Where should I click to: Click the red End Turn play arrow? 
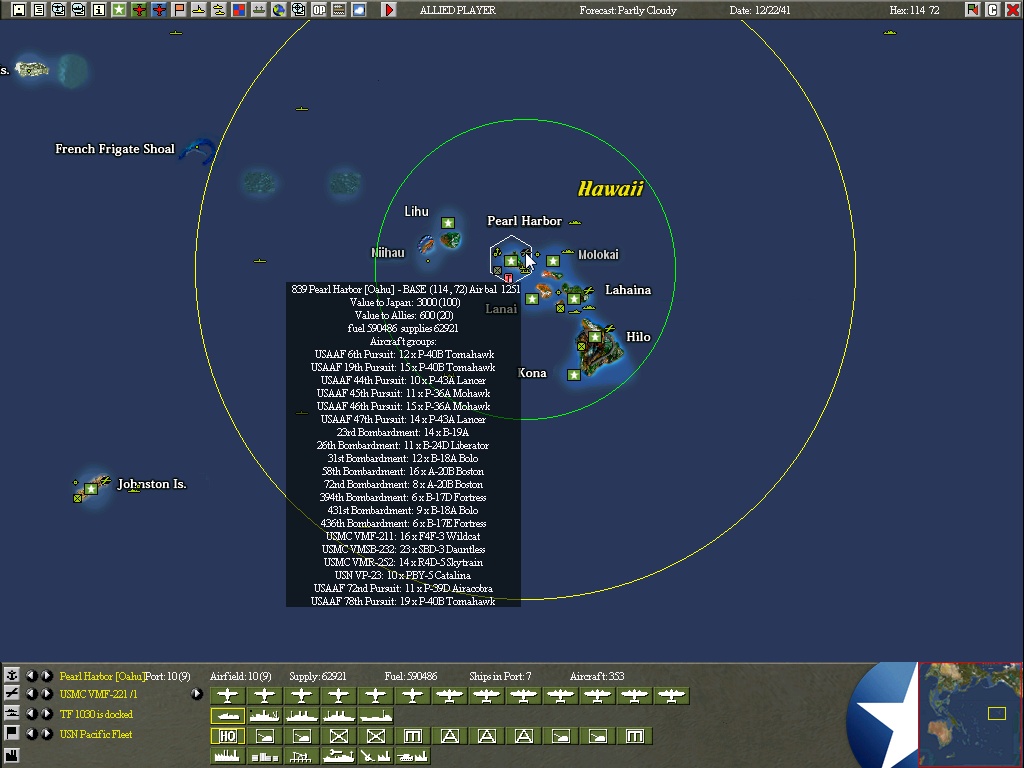[x=389, y=10]
